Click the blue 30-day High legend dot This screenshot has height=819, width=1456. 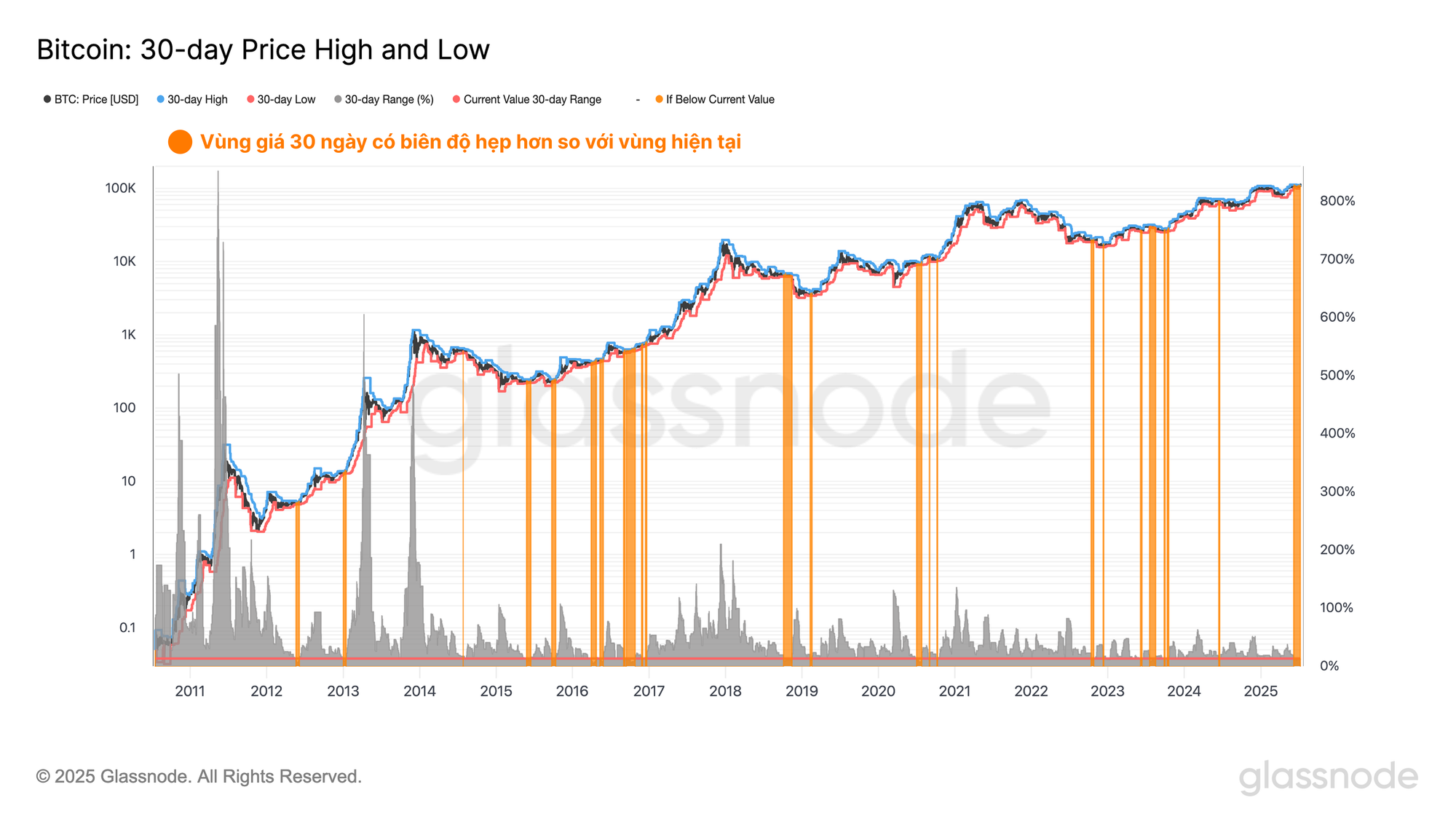[160, 99]
